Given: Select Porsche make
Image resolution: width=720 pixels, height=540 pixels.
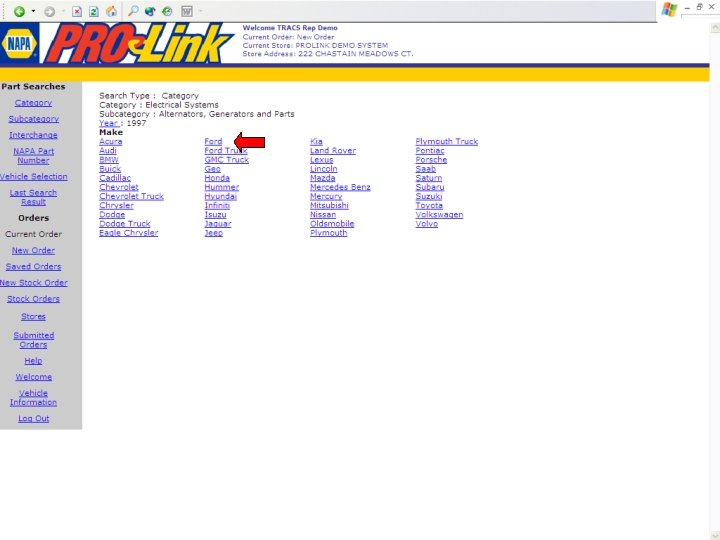Looking at the screenshot, I should click(x=431, y=160).
